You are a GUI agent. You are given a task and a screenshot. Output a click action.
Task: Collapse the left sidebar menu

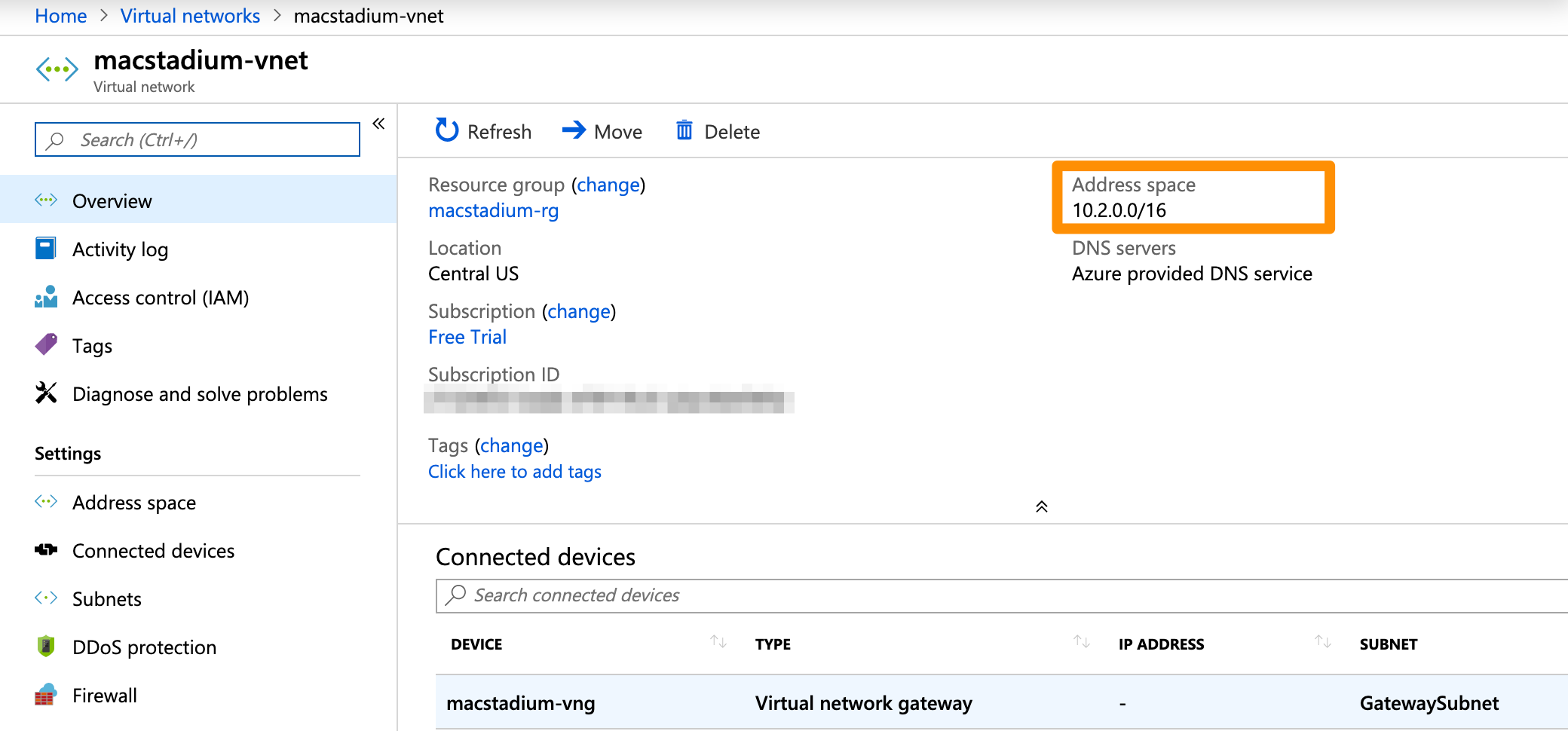[x=378, y=124]
